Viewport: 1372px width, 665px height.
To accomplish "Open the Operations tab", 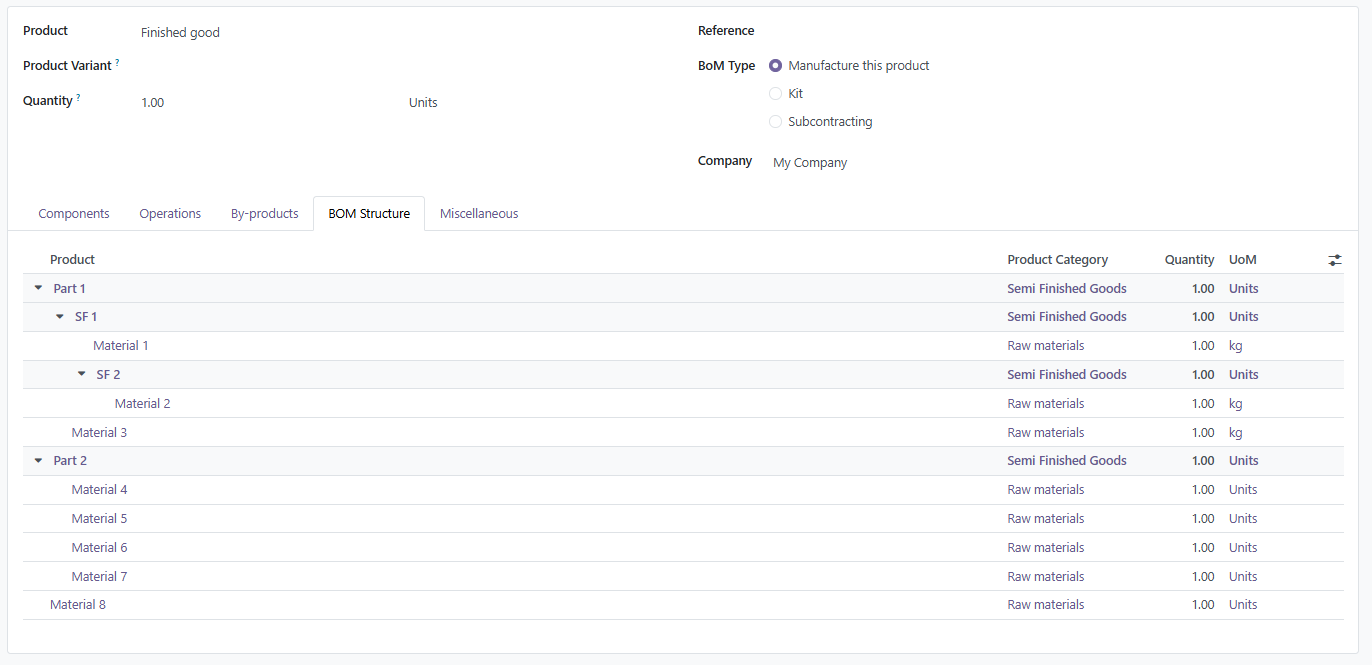I will point(170,214).
